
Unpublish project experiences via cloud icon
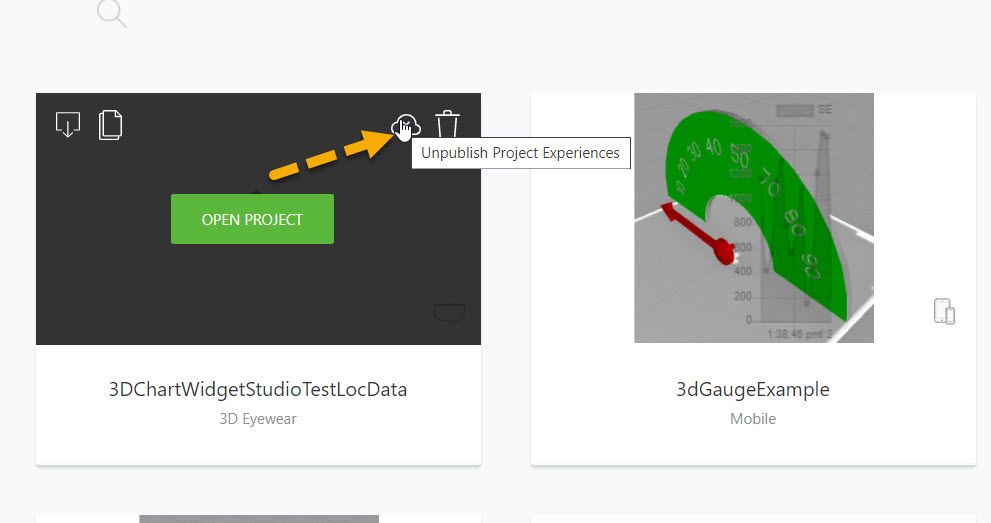[405, 126]
